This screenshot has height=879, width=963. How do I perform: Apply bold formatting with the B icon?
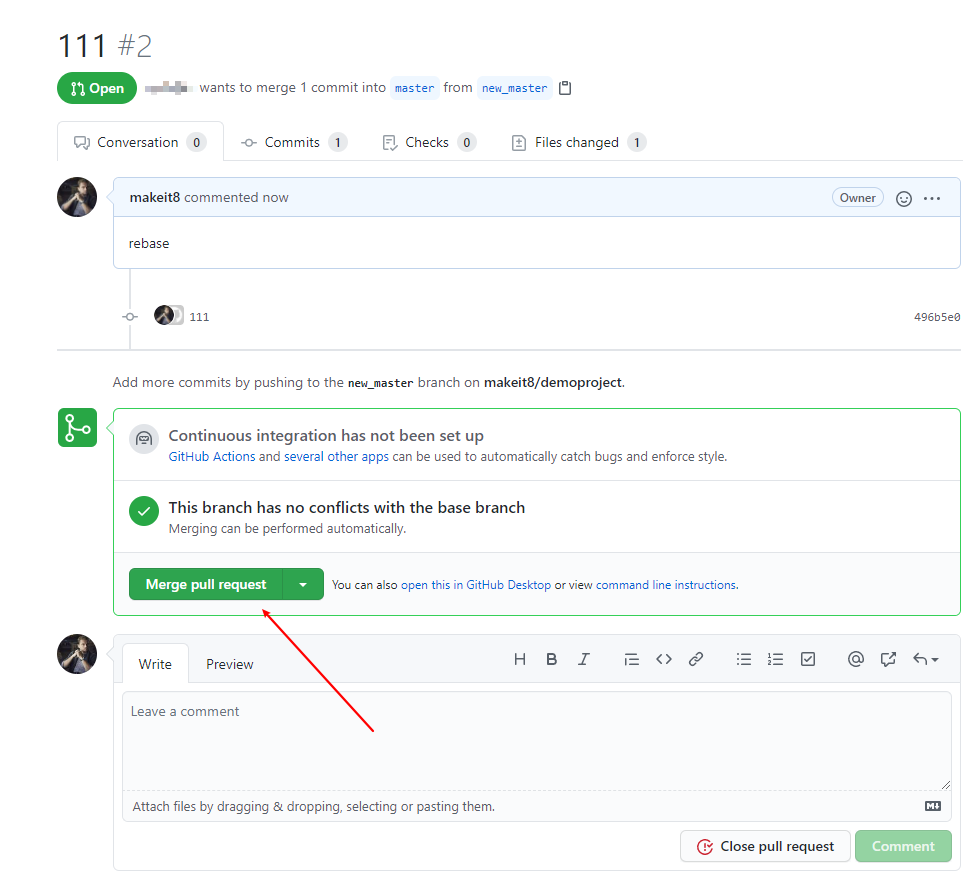coord(552,659)
